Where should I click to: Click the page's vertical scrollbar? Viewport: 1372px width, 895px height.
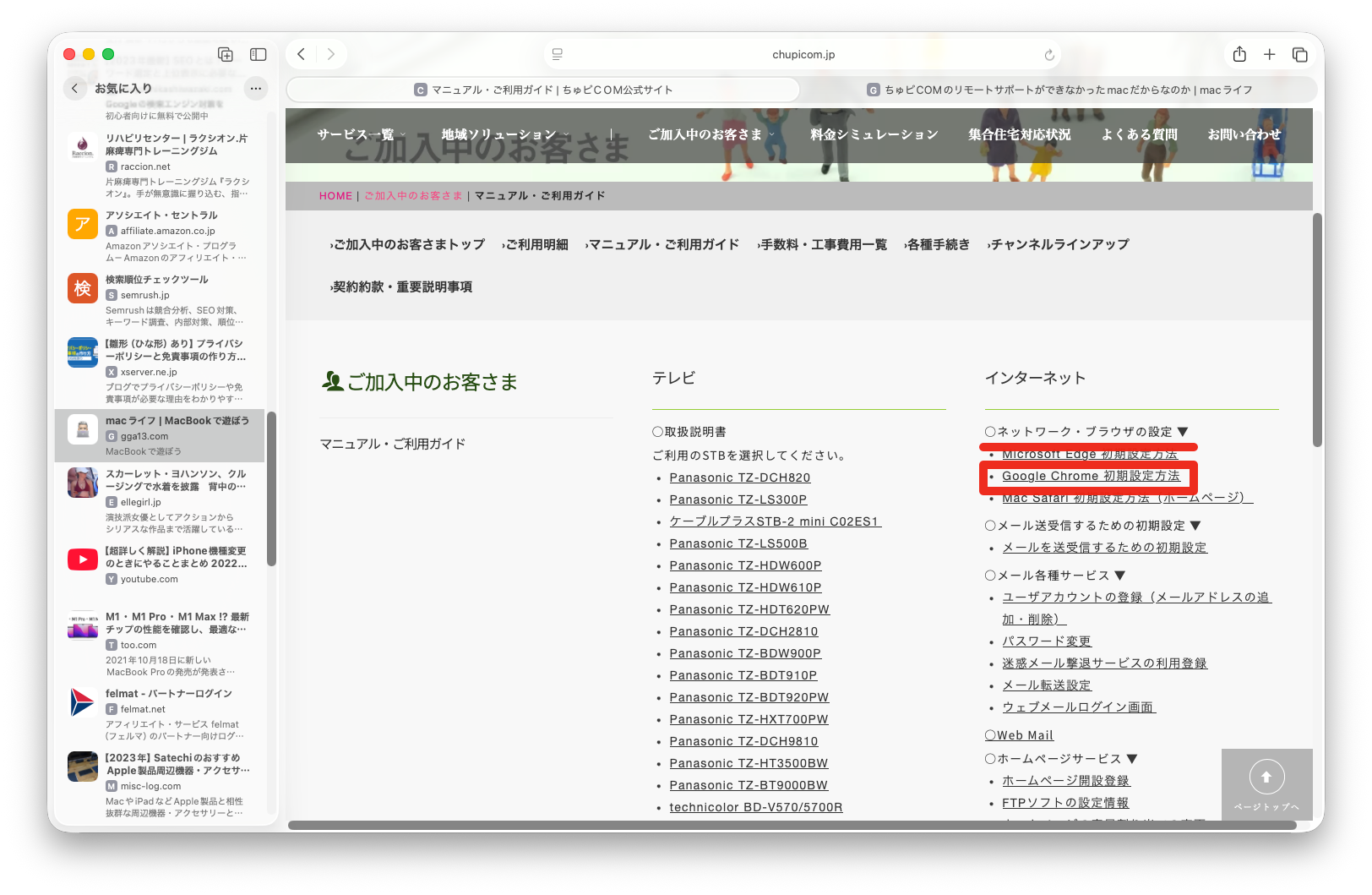pyautogui.click(x=1316, y=330)
